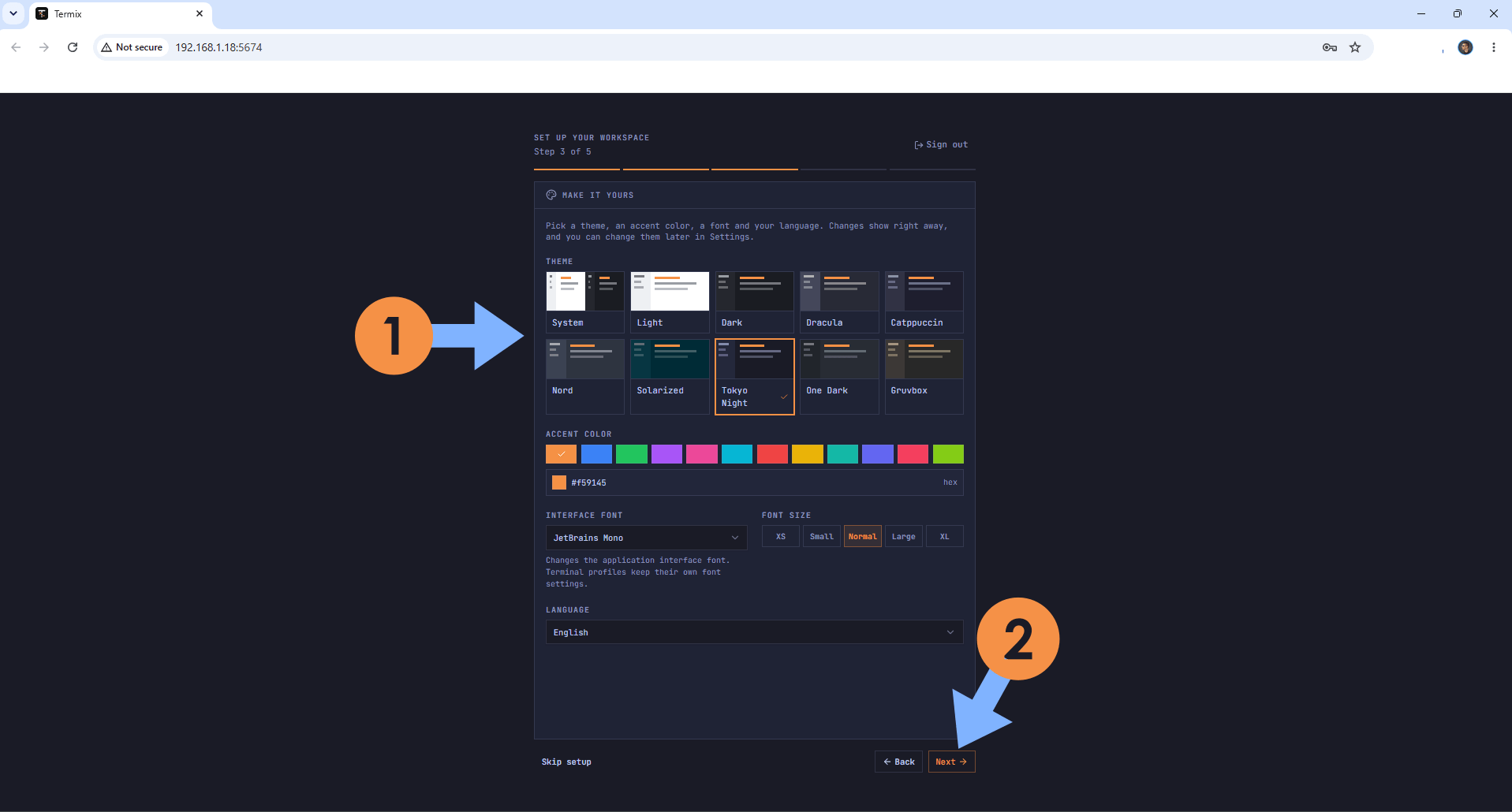The height and width of the screenshot is (812, 1512).
Task: Choose the Nord theme
Action: (x=585, y=377)
